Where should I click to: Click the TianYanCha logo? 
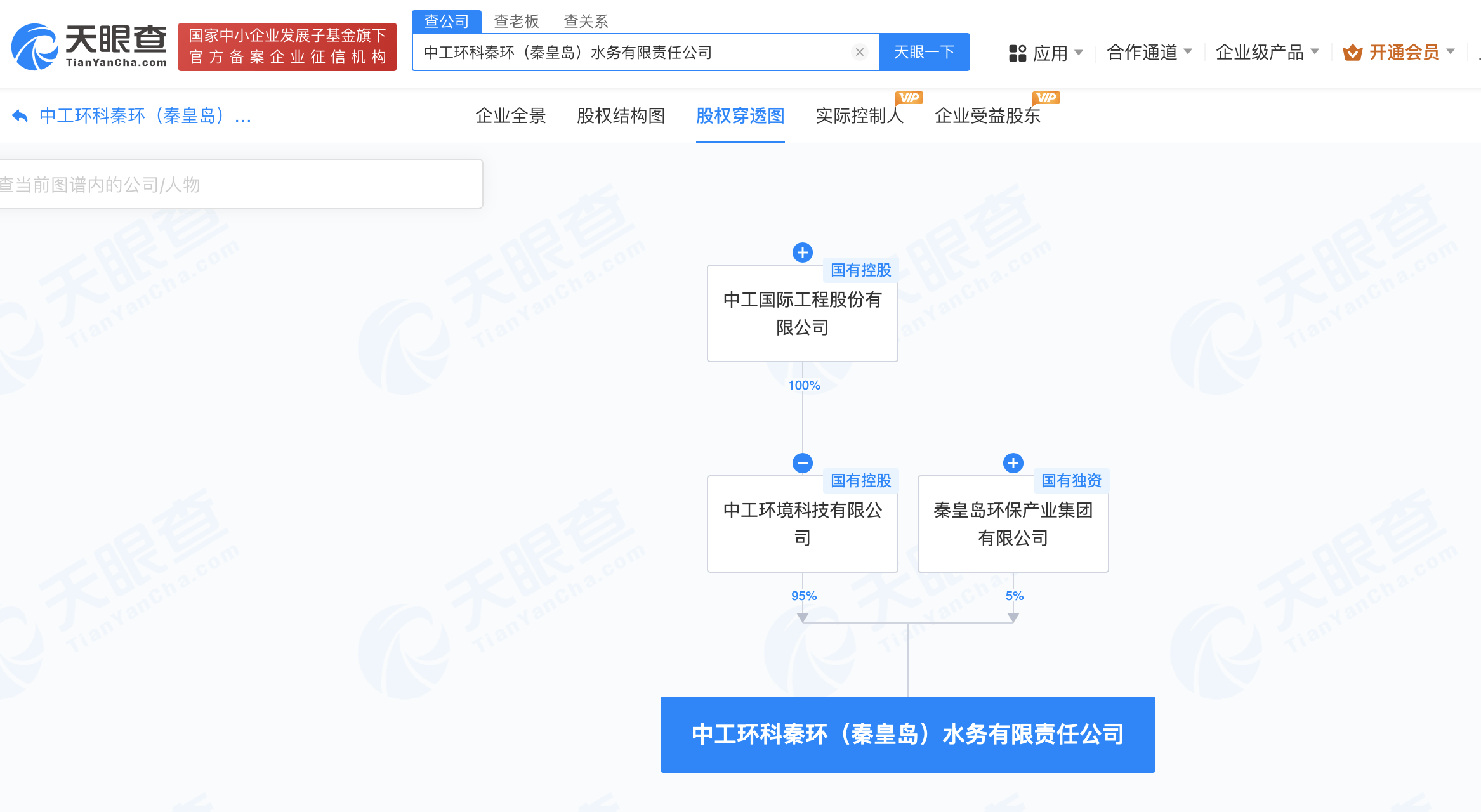coord(89,47)
